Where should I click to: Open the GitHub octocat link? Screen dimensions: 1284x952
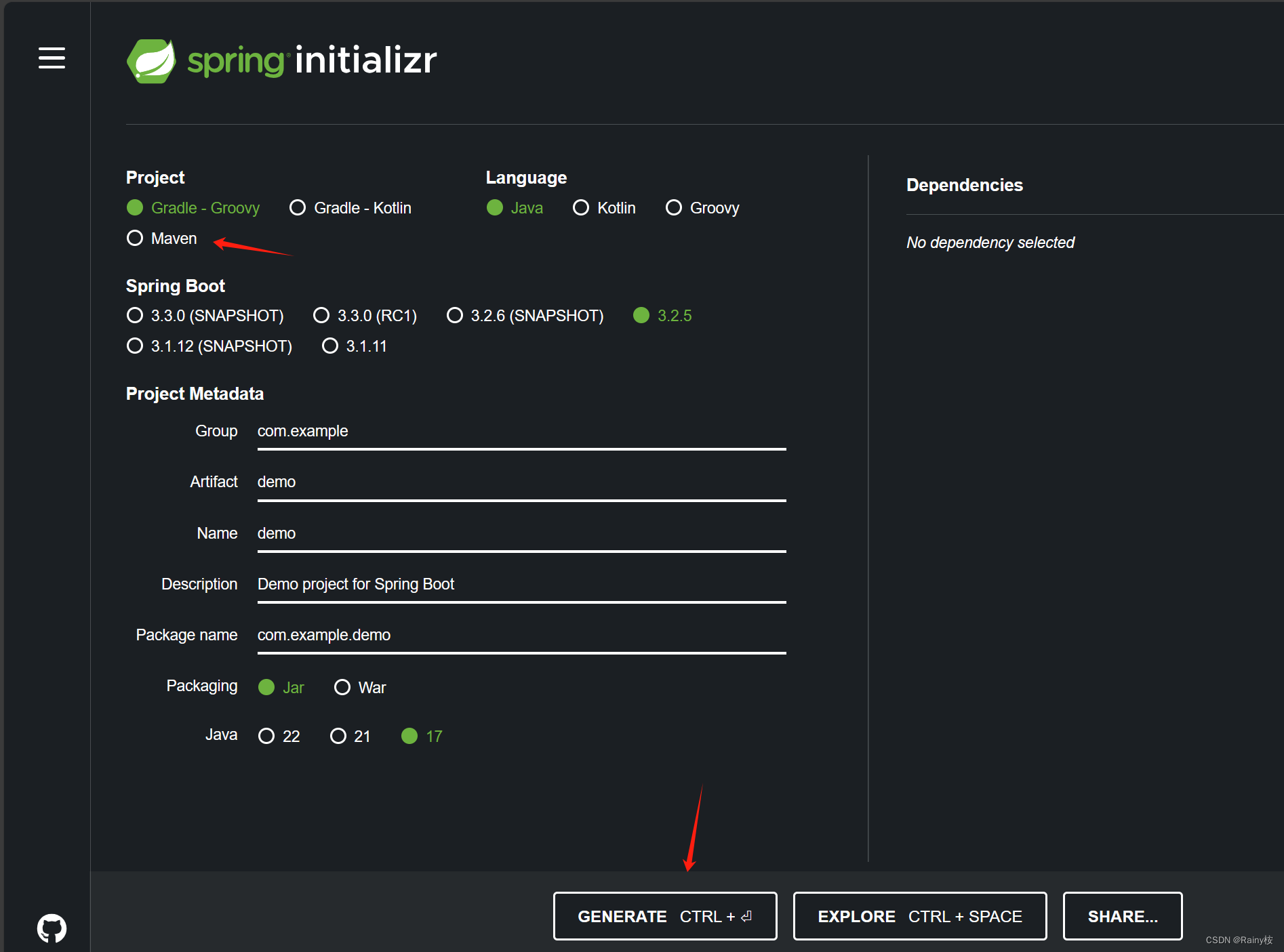pos(50,928)
